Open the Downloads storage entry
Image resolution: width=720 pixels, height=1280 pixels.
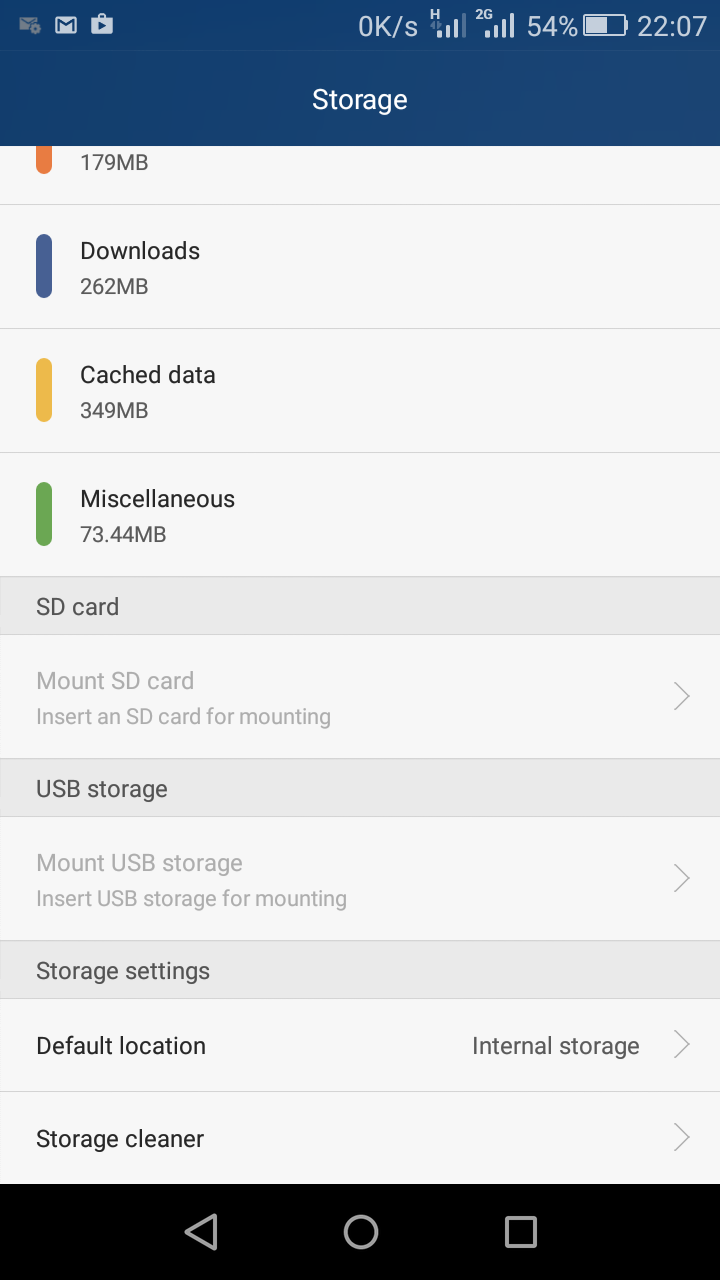(x=360, y=267)
